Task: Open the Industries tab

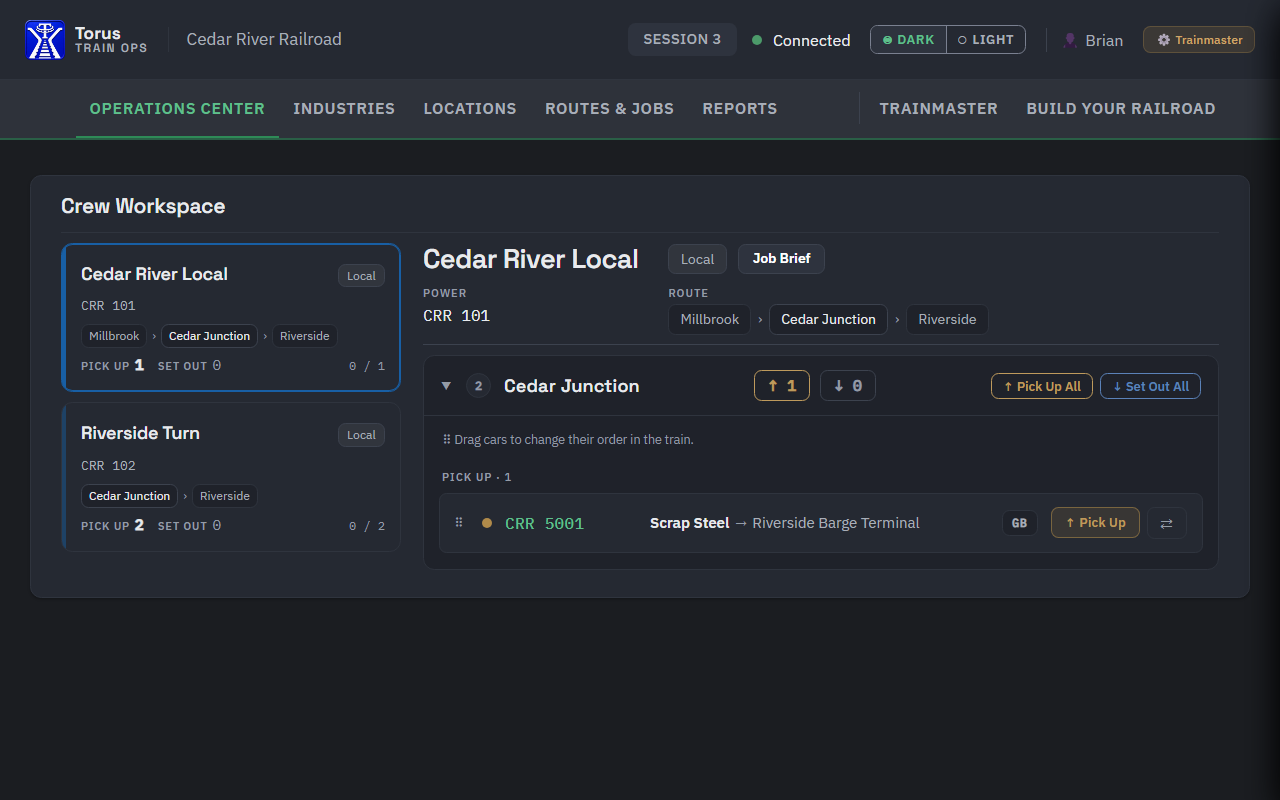Action: pos(344,109)
